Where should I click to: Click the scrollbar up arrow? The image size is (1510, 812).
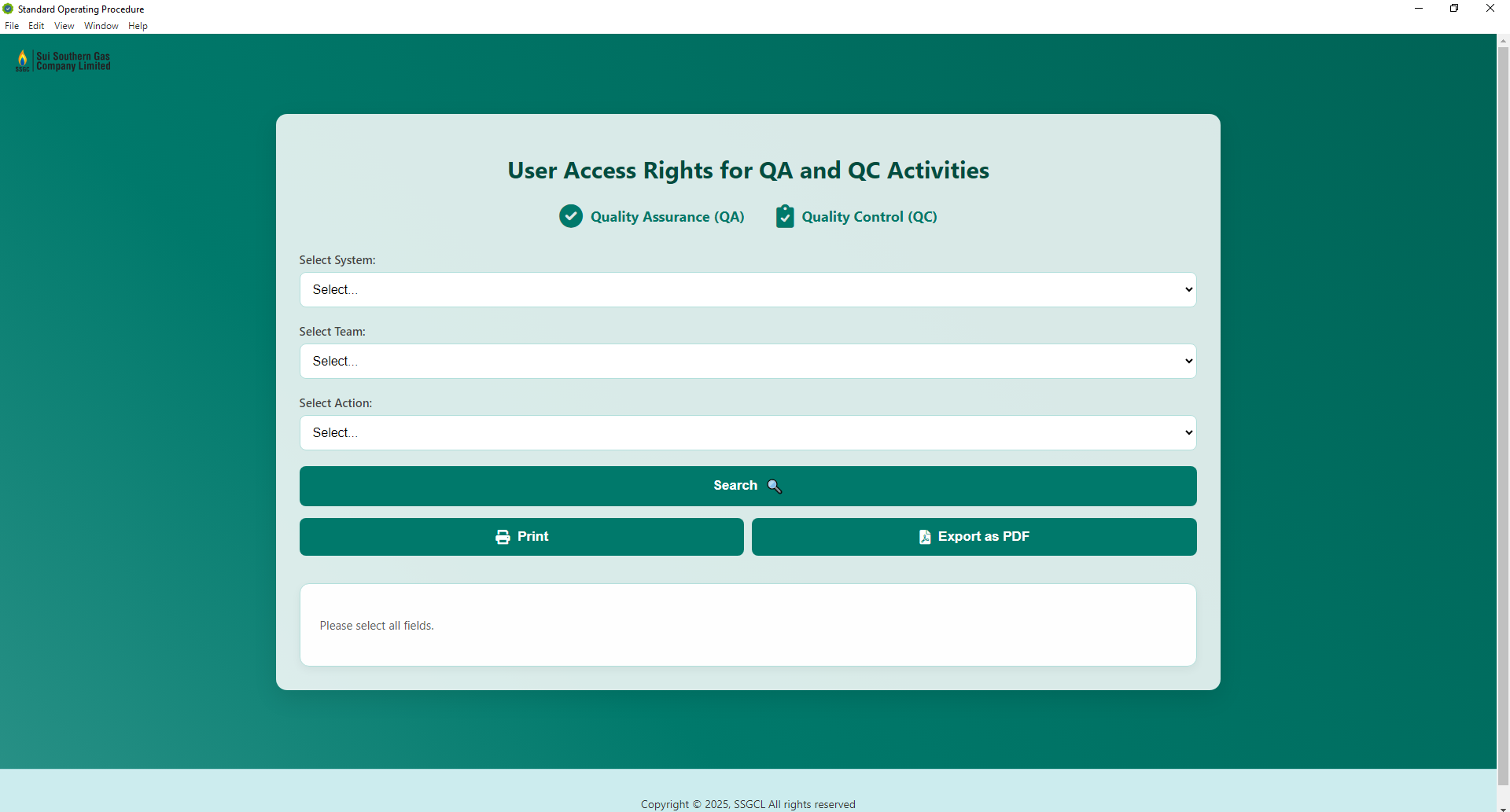[x=1503, y=40]
